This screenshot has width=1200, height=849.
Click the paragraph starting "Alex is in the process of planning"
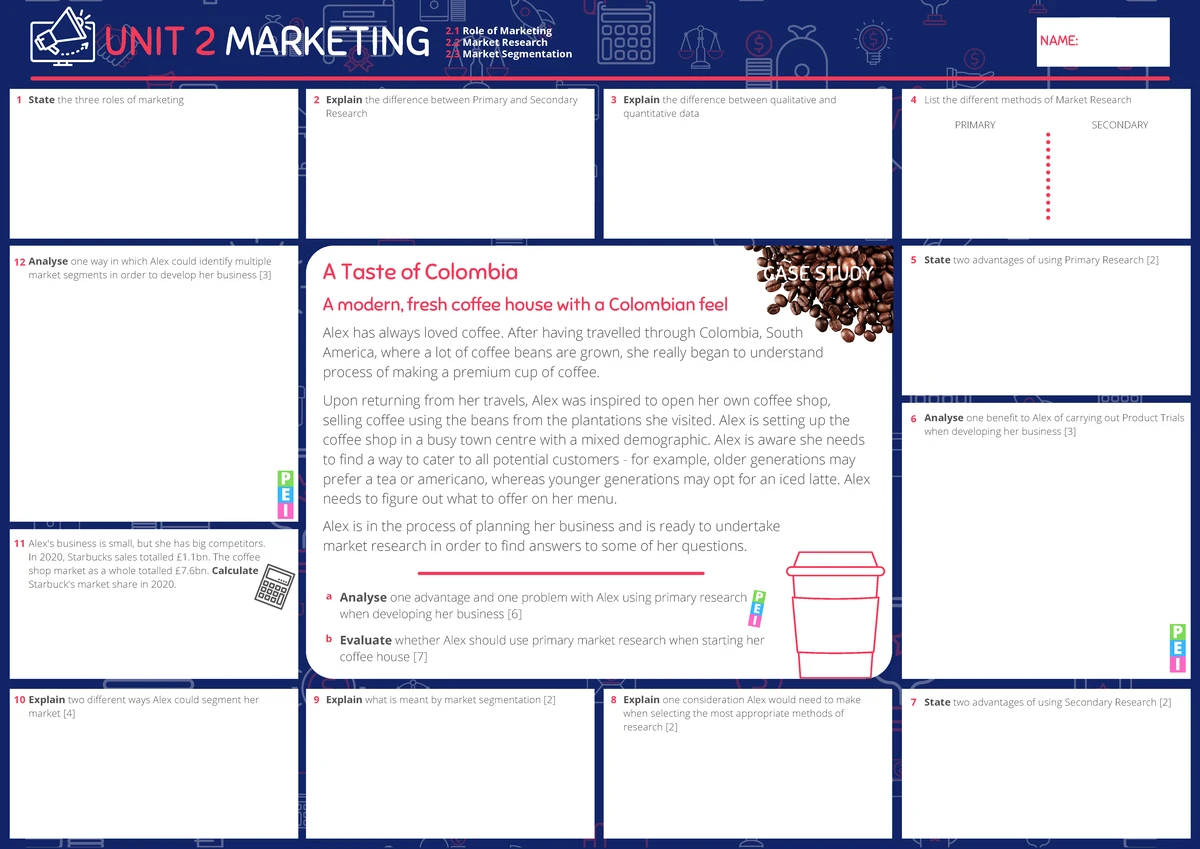coord(551,536)
